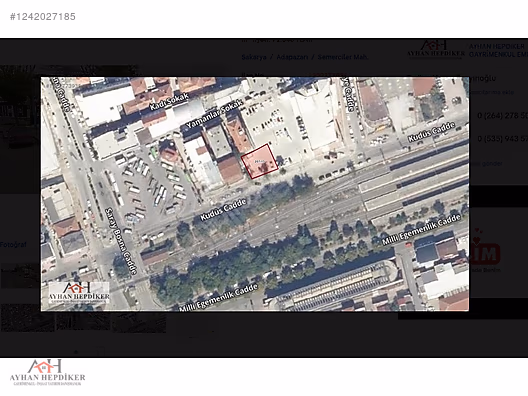The image size is (528, 396).
Task: Click the Yamanlar Sokak street label
Action: (x=214, y=113)
